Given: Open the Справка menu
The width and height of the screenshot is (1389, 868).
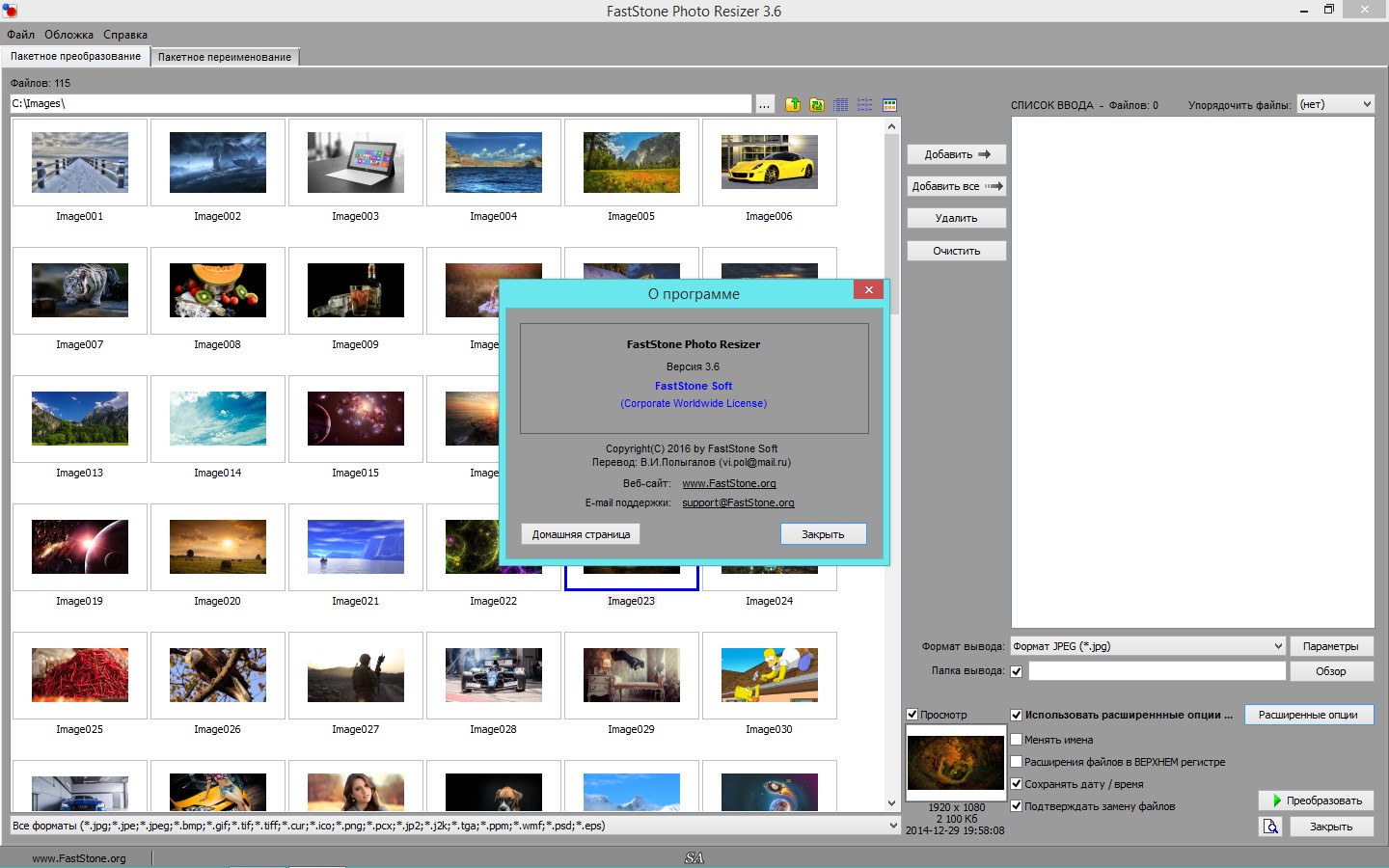Looking at the screenshot, I should pos(125,35).
